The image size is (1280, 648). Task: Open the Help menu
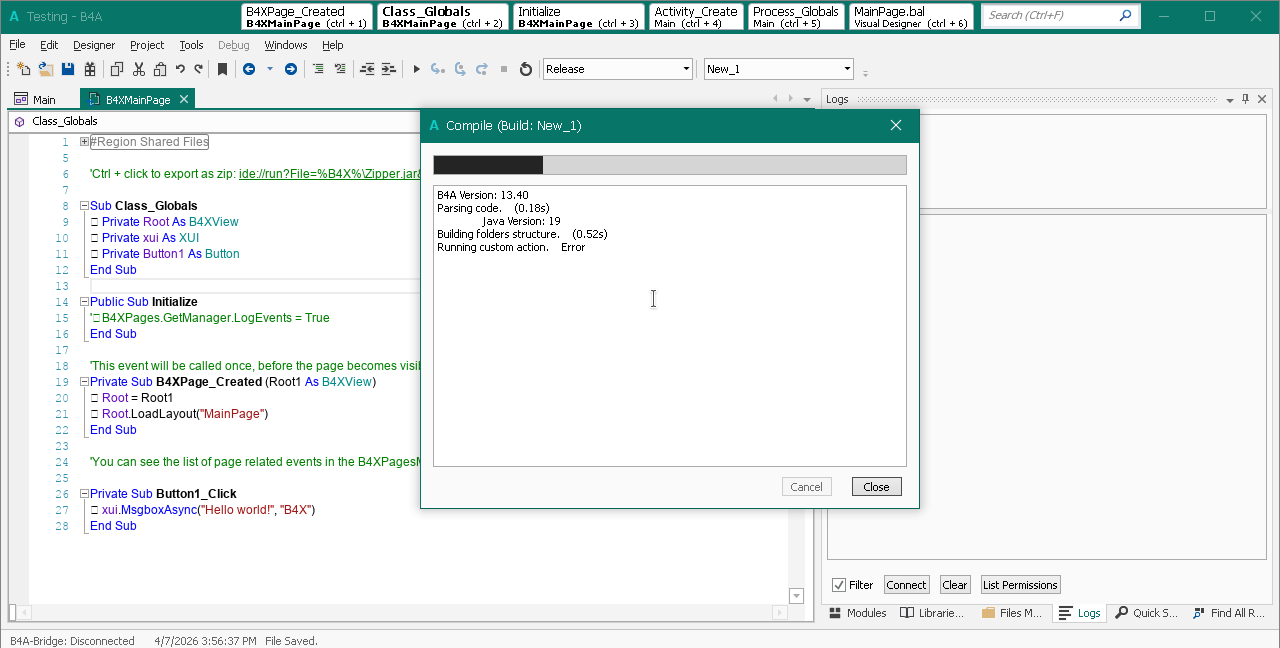click(x=333, y=45)
